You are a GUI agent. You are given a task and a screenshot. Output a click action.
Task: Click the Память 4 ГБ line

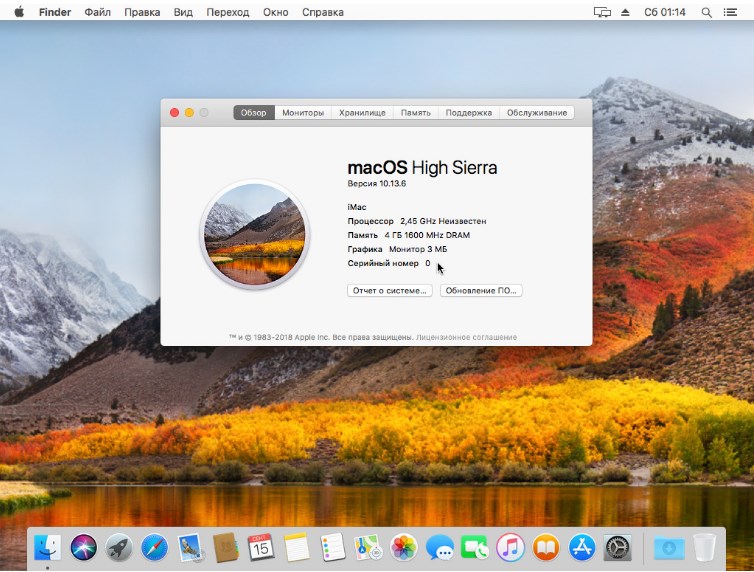[409, 235]
